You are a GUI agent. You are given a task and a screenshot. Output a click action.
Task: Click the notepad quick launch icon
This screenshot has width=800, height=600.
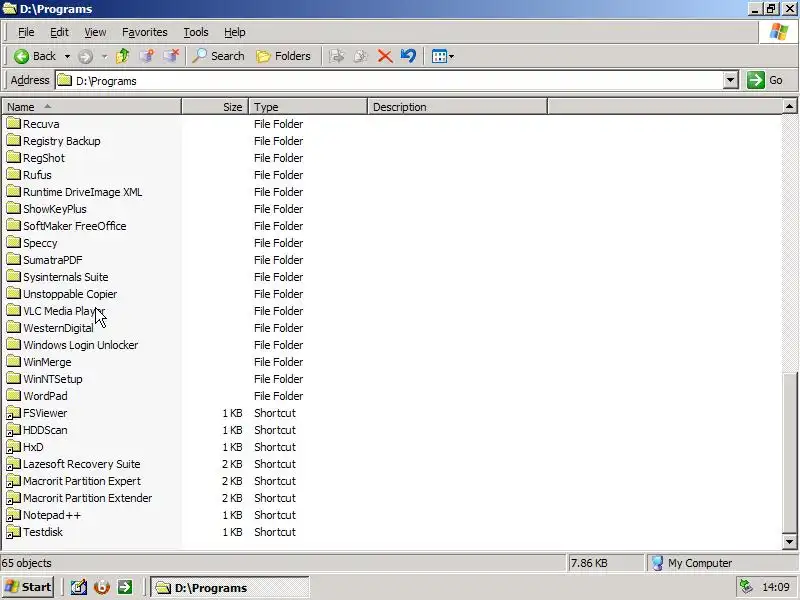click(79, 587)
